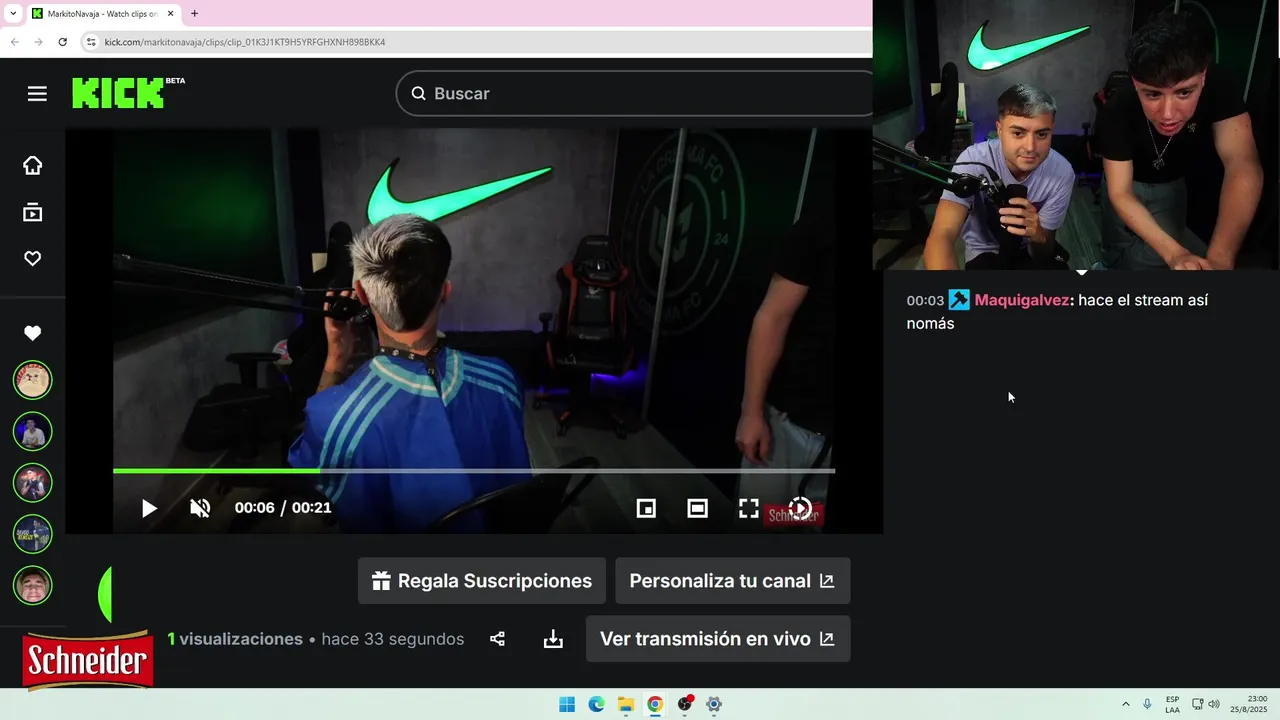The height and width of the screenshot is (720, 1280).
Task: Open network tray icon
Action: 1198,704
